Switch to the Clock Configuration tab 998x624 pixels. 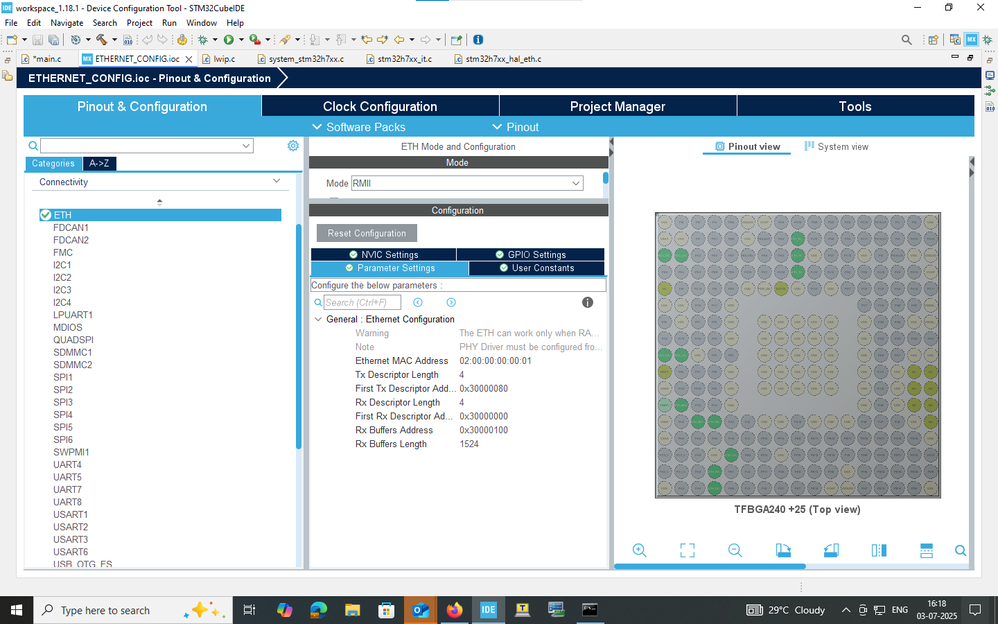point(380,106)
